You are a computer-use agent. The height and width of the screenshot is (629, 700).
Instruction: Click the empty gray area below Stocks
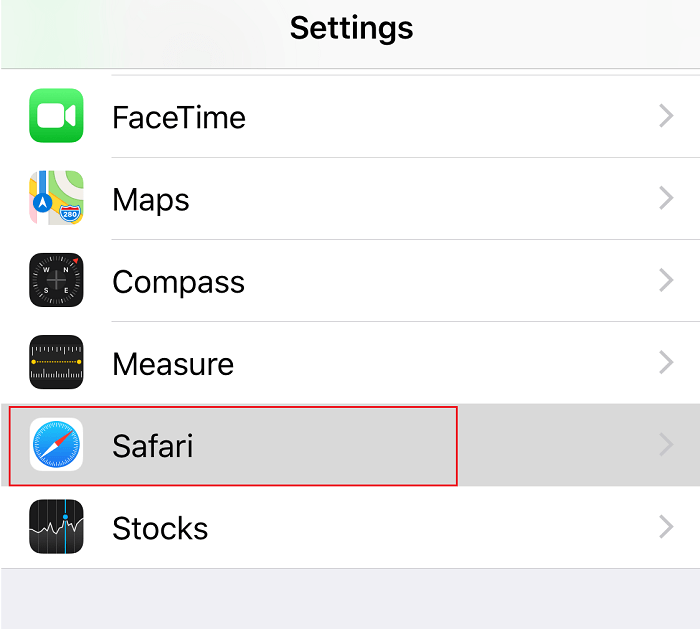click(x=350, y=598)
